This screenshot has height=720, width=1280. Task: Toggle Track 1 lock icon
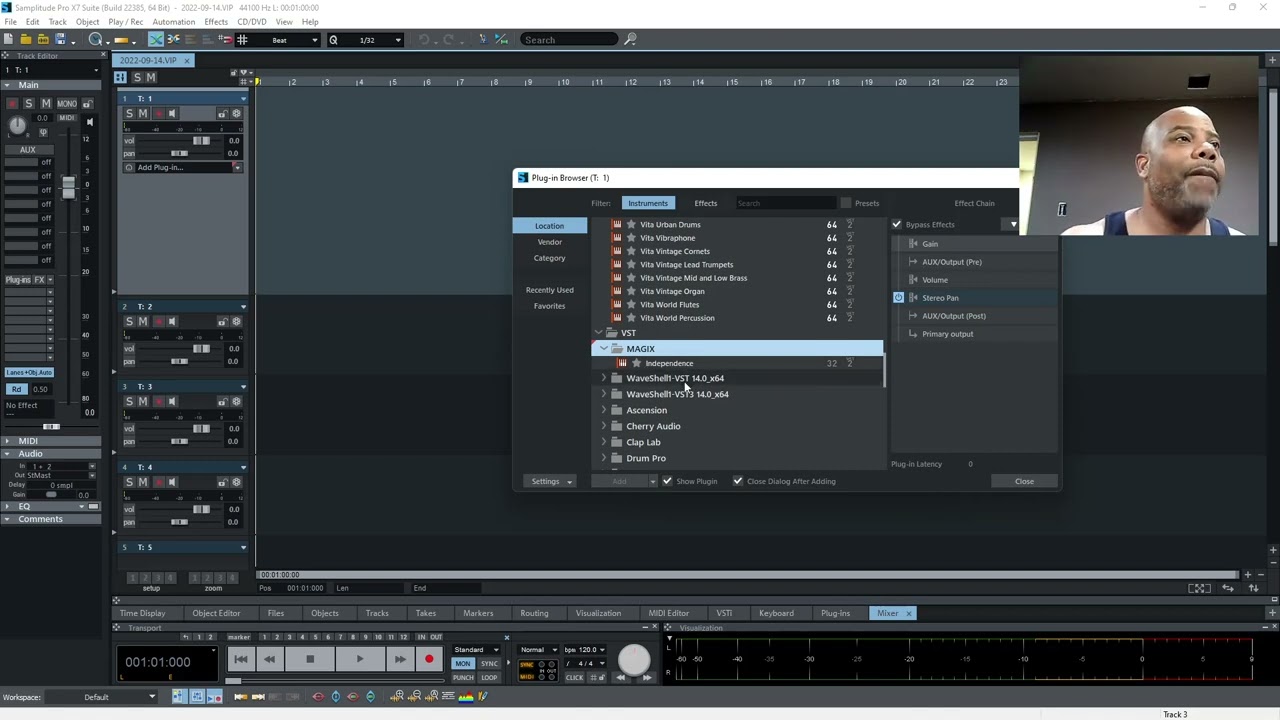(x=222, y=114)
